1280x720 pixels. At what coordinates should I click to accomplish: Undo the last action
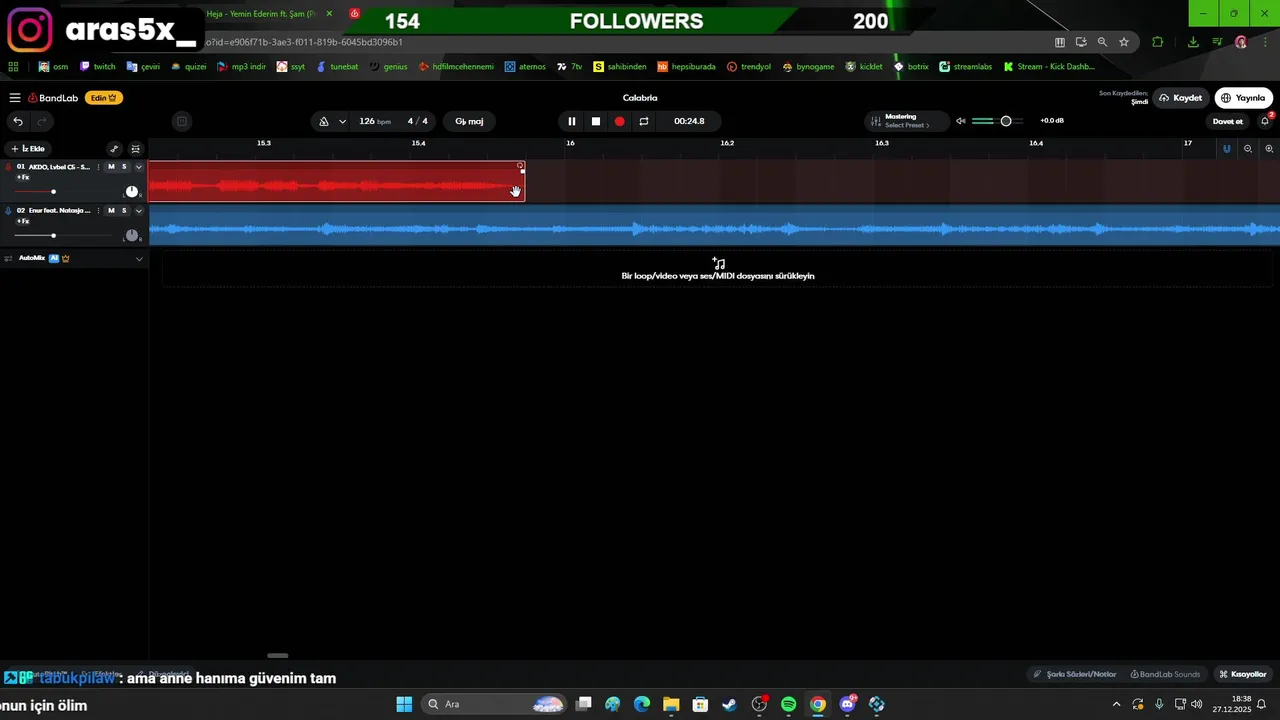tap(18, 121)
